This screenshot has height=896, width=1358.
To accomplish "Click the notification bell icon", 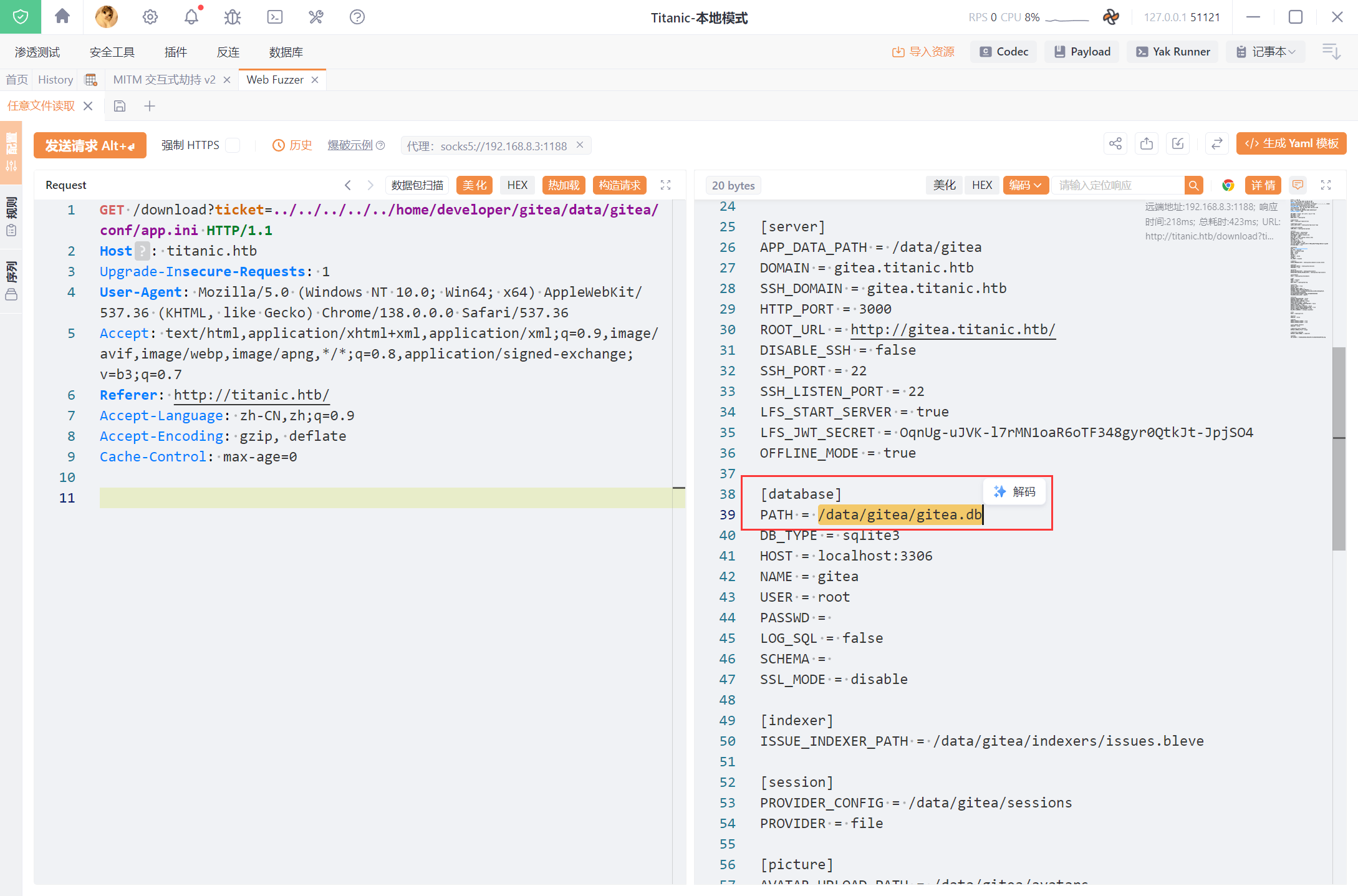I will [191, 17].
